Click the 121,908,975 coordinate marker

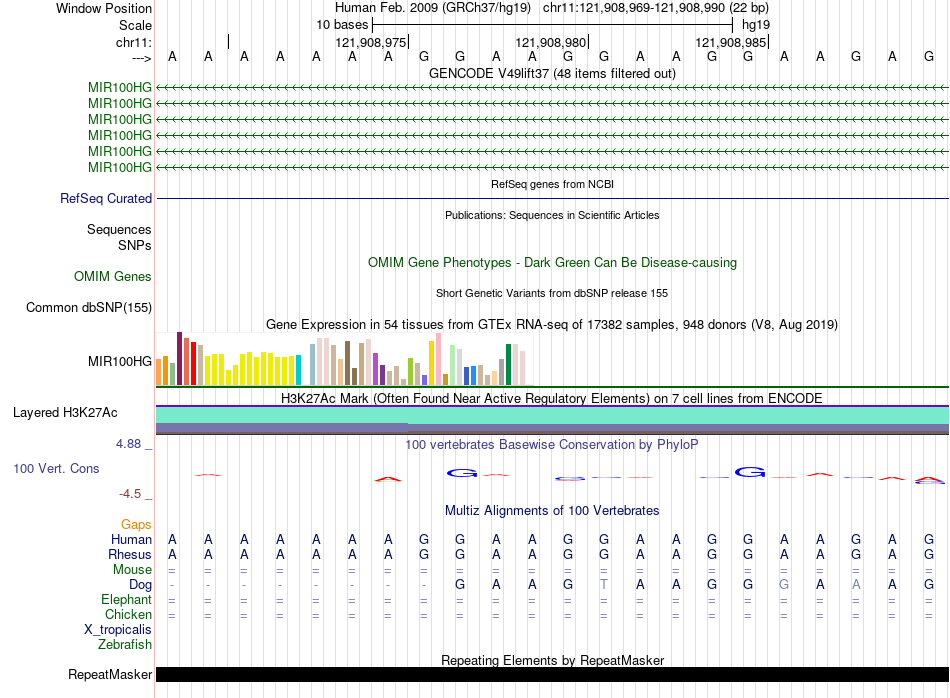371,42
